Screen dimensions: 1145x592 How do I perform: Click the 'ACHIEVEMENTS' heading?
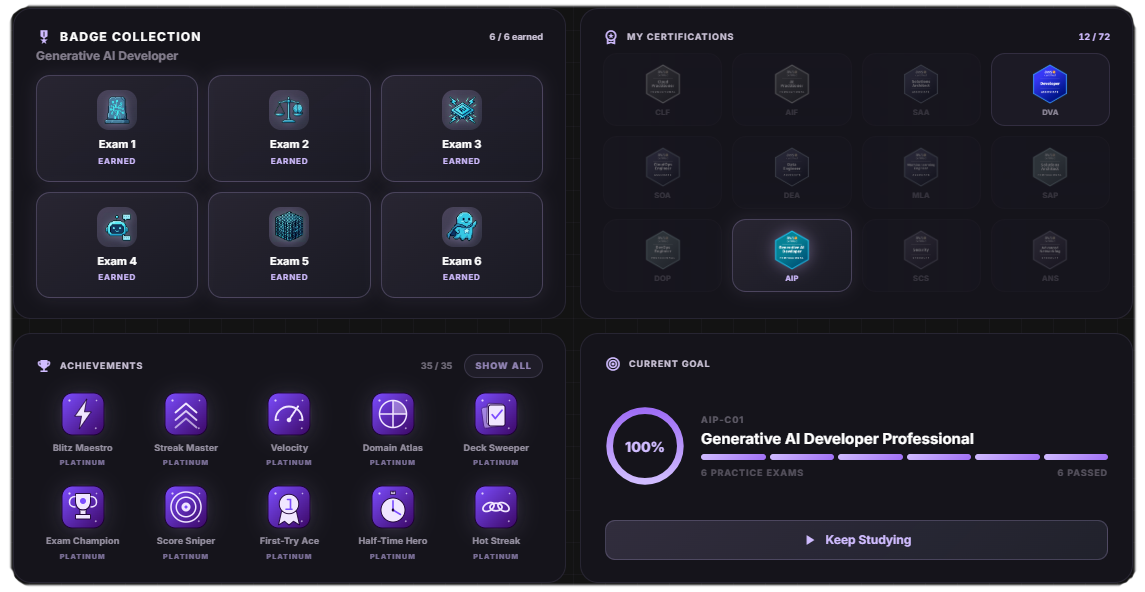tap(102, 366)
